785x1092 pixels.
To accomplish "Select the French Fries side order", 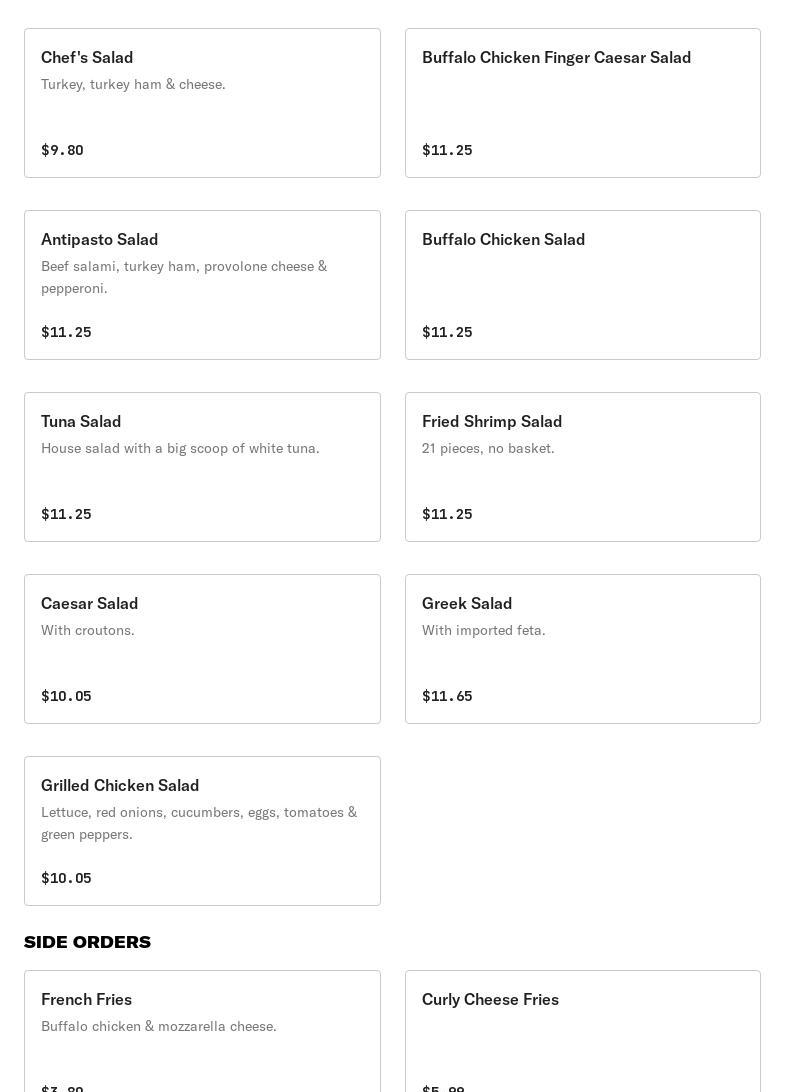I will pos(202,1031).
